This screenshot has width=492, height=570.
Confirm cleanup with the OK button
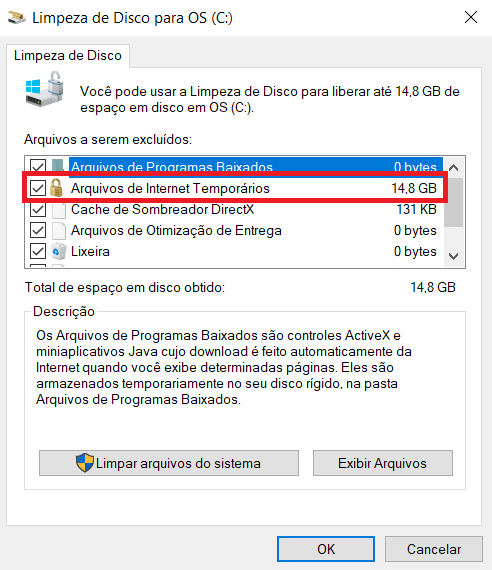(326, 549)
